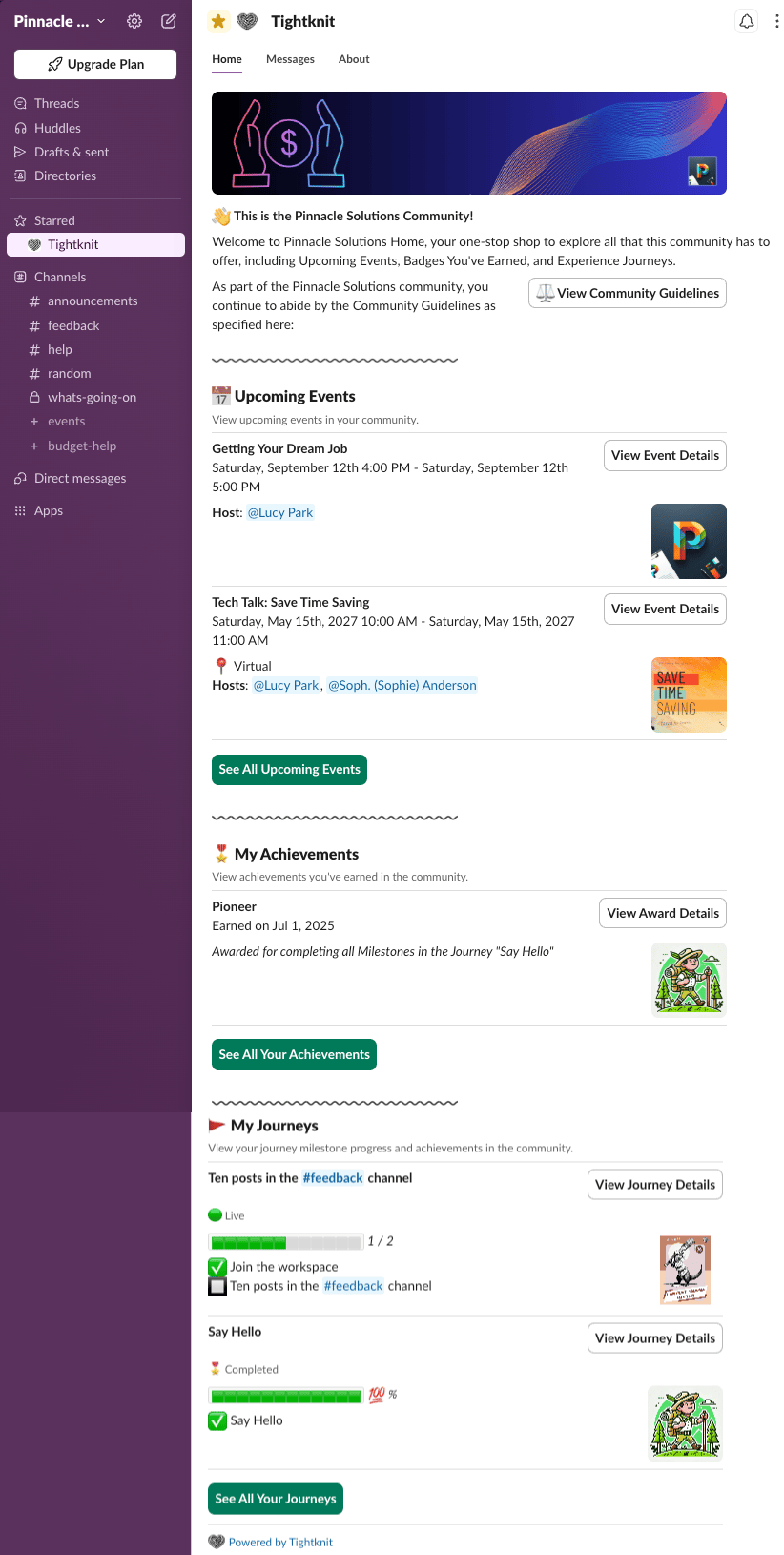
Task: Click the Pinnacle Solutions banner image
Action: [469, 143]
